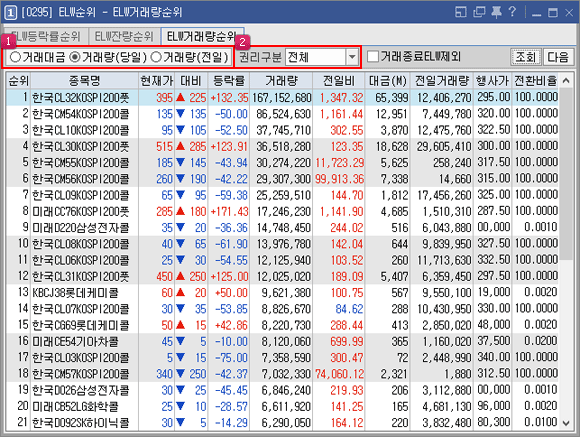The height and width of the screenshot is (437, 580).
Task: Click the 대금 value 65,399
Action: [392, 98]
